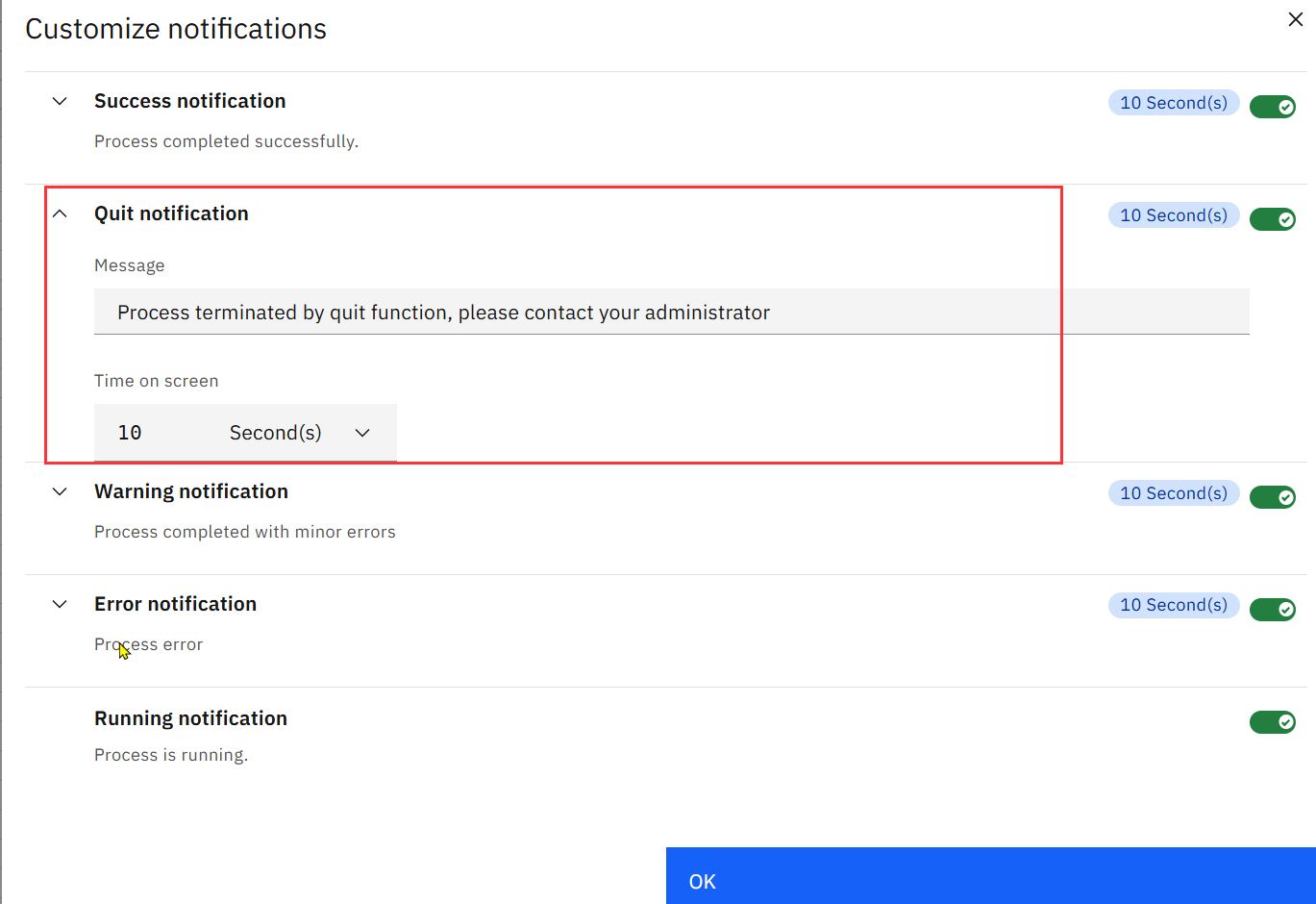Disable the Error notification toggle
The width and height of the screenshot is (1316, 904).
pyautogui.click(x=1272, y=610)
